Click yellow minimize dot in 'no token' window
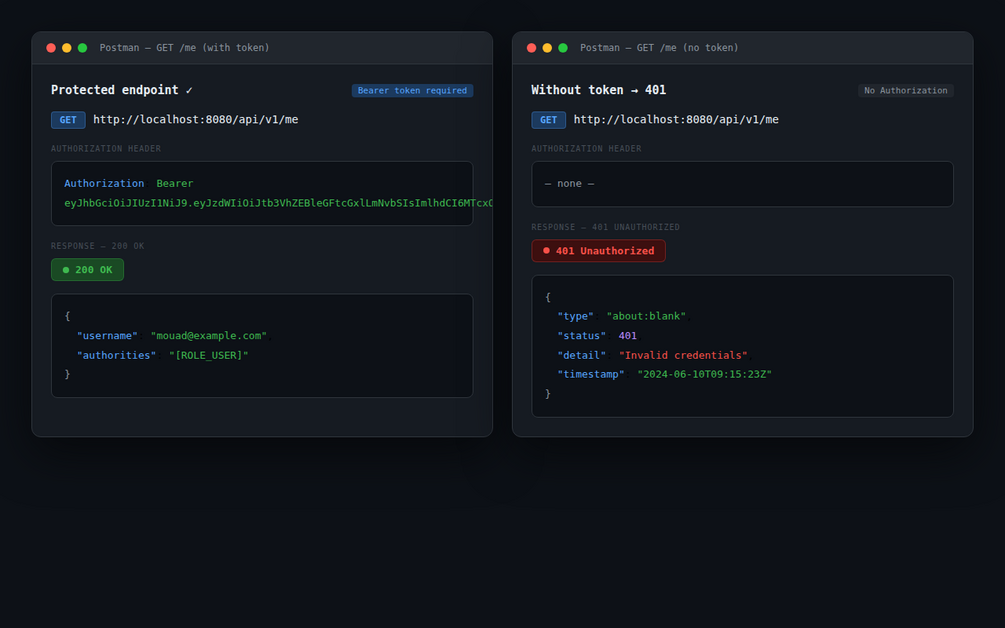1005x628 pixels. pyautogui.click(x=547, y=48)
